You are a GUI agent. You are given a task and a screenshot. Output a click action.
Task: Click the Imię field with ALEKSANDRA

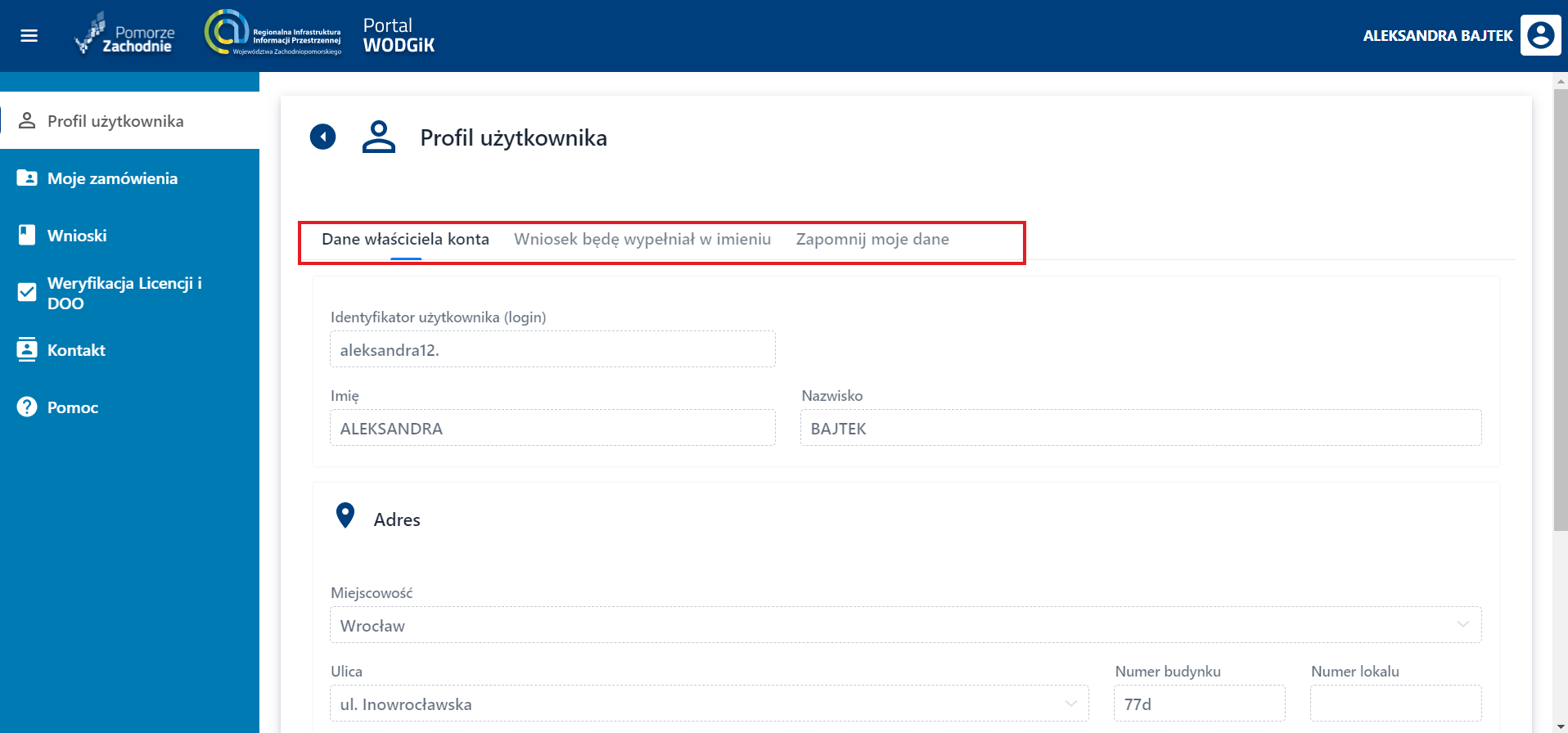[x=552, y=428]
